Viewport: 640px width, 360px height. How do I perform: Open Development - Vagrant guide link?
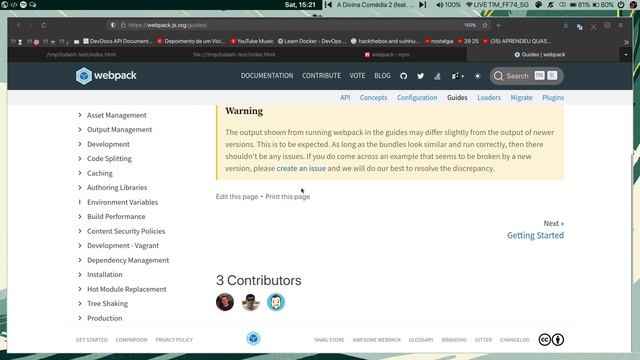(123, 245)
